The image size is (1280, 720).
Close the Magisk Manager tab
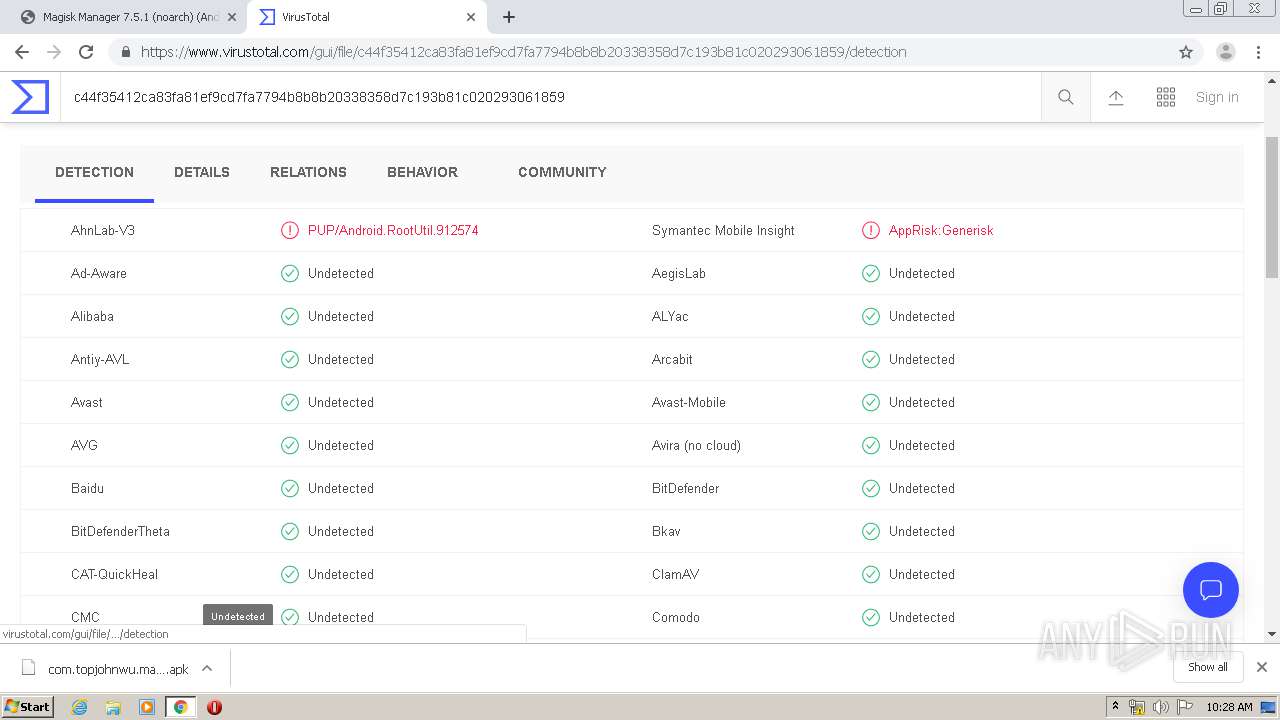(232, 17)
